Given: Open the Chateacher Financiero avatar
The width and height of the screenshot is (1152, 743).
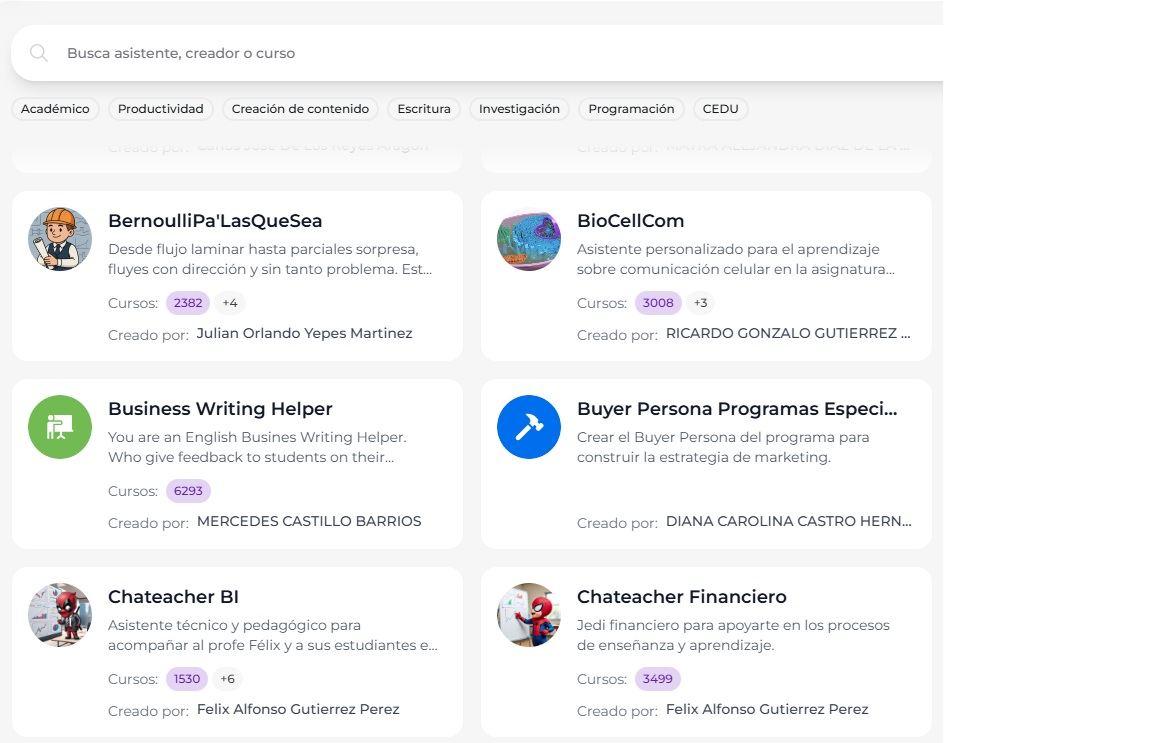Looking at the screenshot, I should coord(529,615).
